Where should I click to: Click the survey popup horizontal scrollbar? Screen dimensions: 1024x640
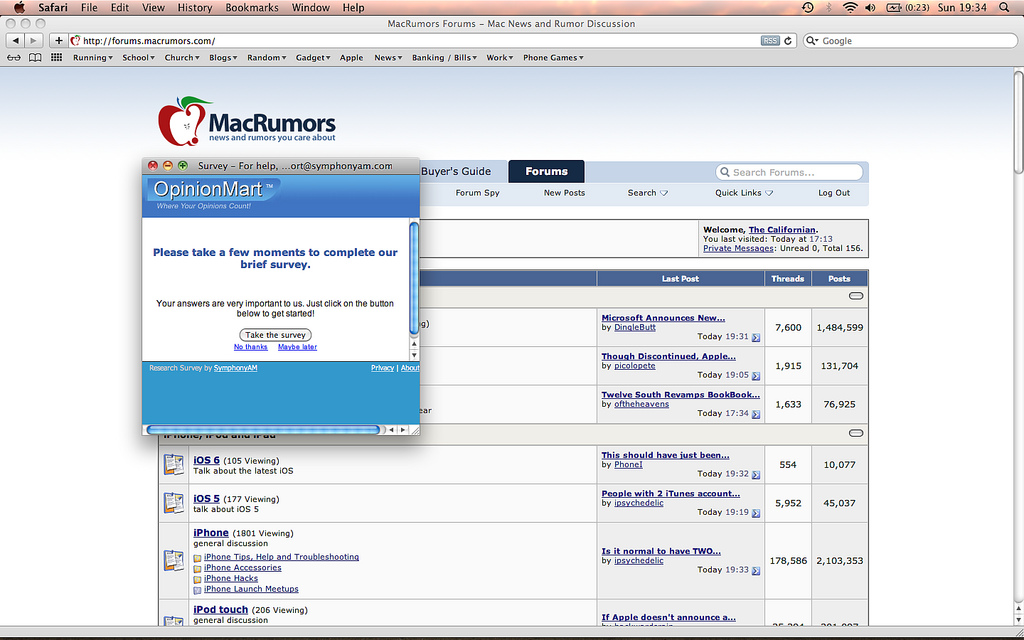(x=263, y=430)
